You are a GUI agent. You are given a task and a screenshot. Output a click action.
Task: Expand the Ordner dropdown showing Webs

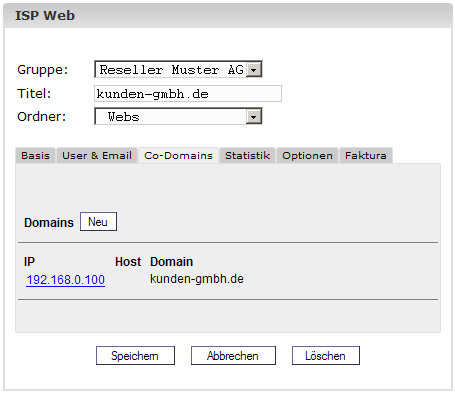pos(178,116)
